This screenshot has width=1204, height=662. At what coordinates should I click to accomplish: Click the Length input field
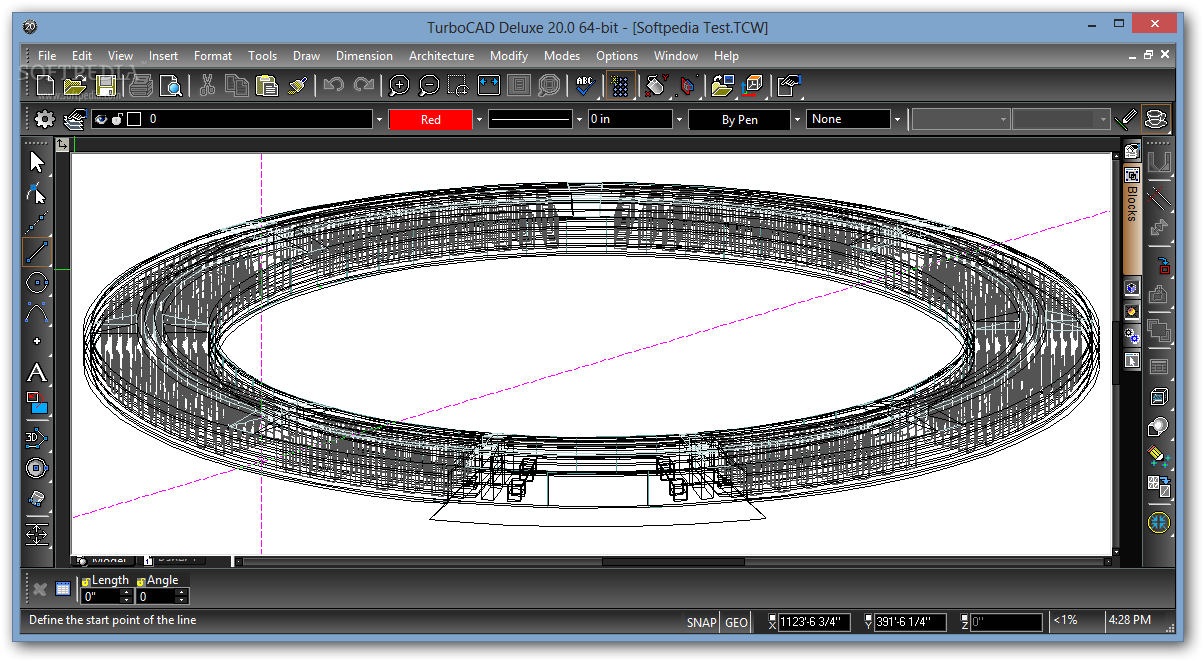click(x=101, y=596)
